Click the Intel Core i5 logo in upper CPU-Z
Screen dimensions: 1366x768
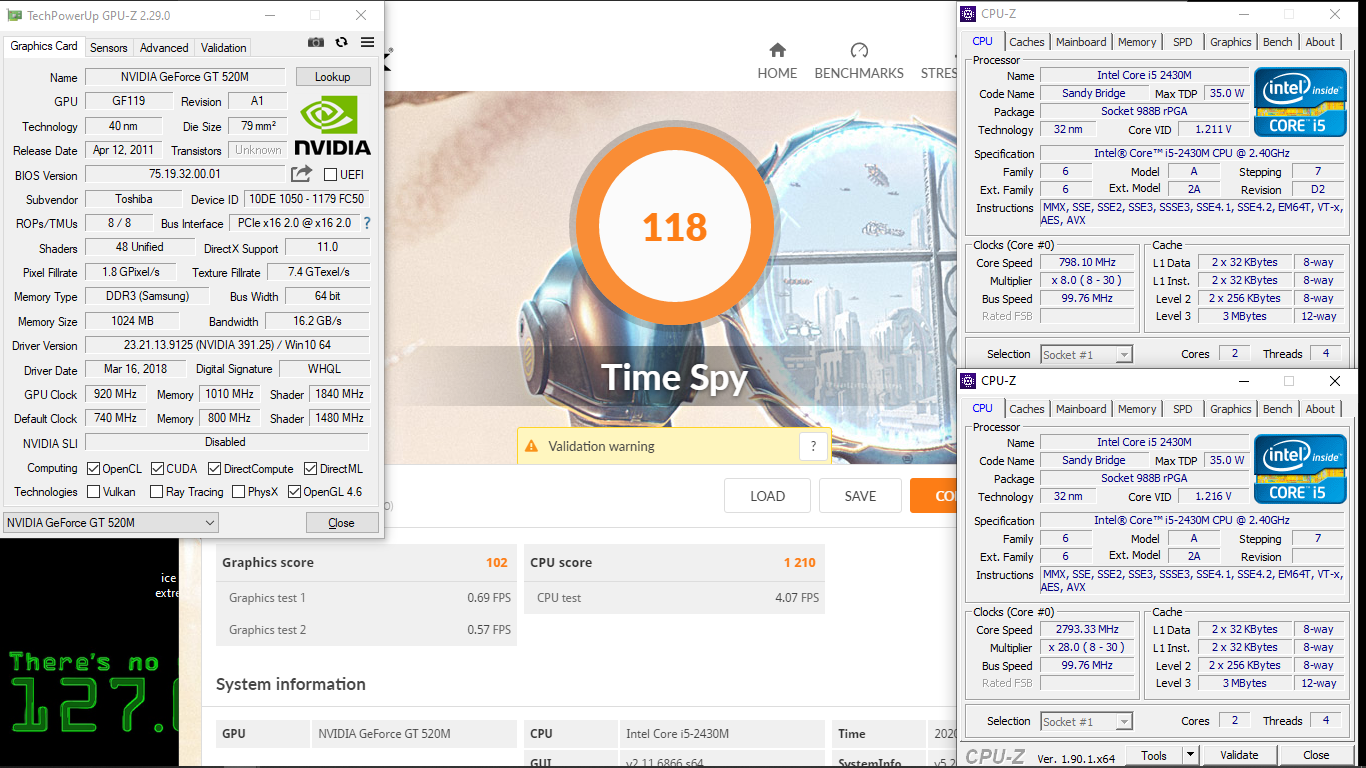pyautogui.click(x=1298, y=102)
